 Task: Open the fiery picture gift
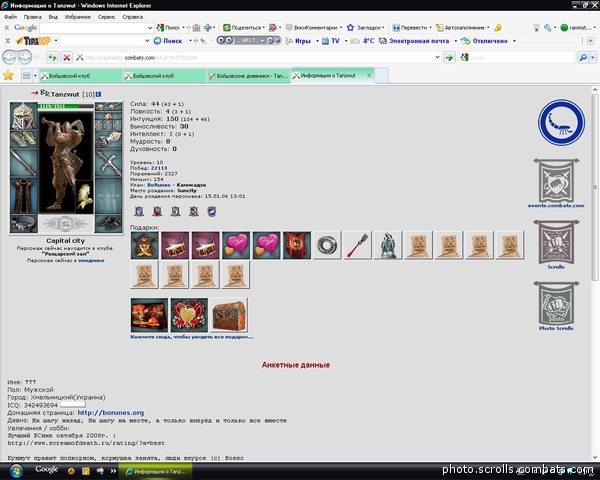(149, 315)
